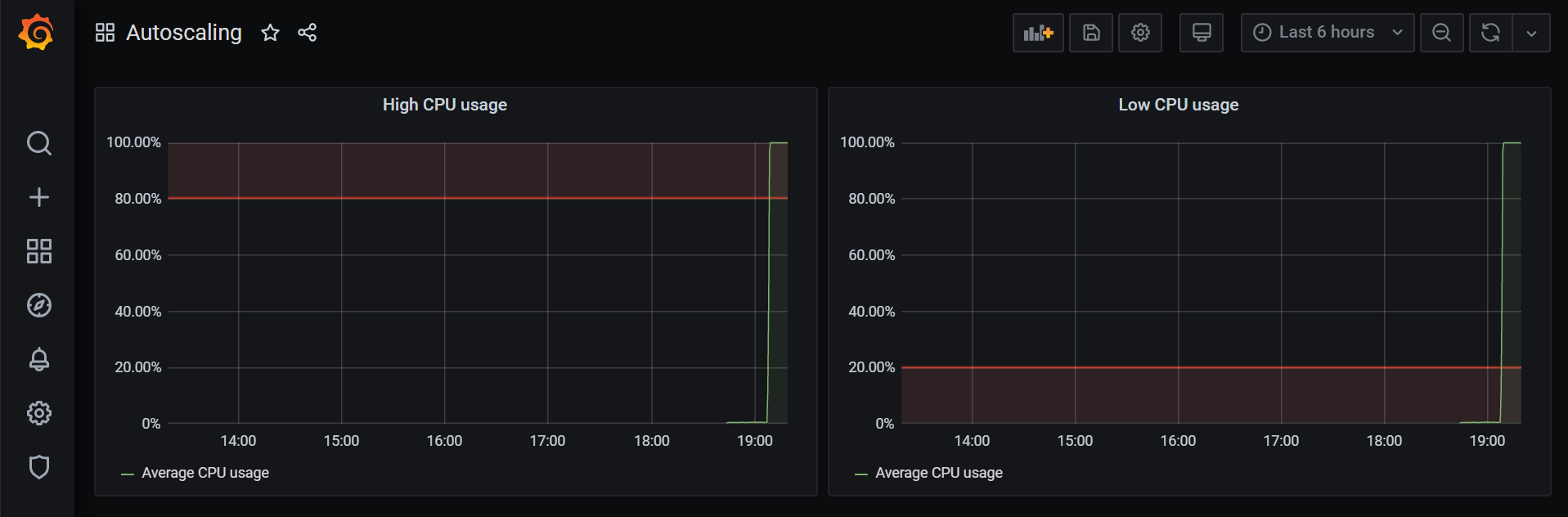Screen dimensions: 1568x517
Task: Zoom out the time range
Action: click(x=1441, y=33)
